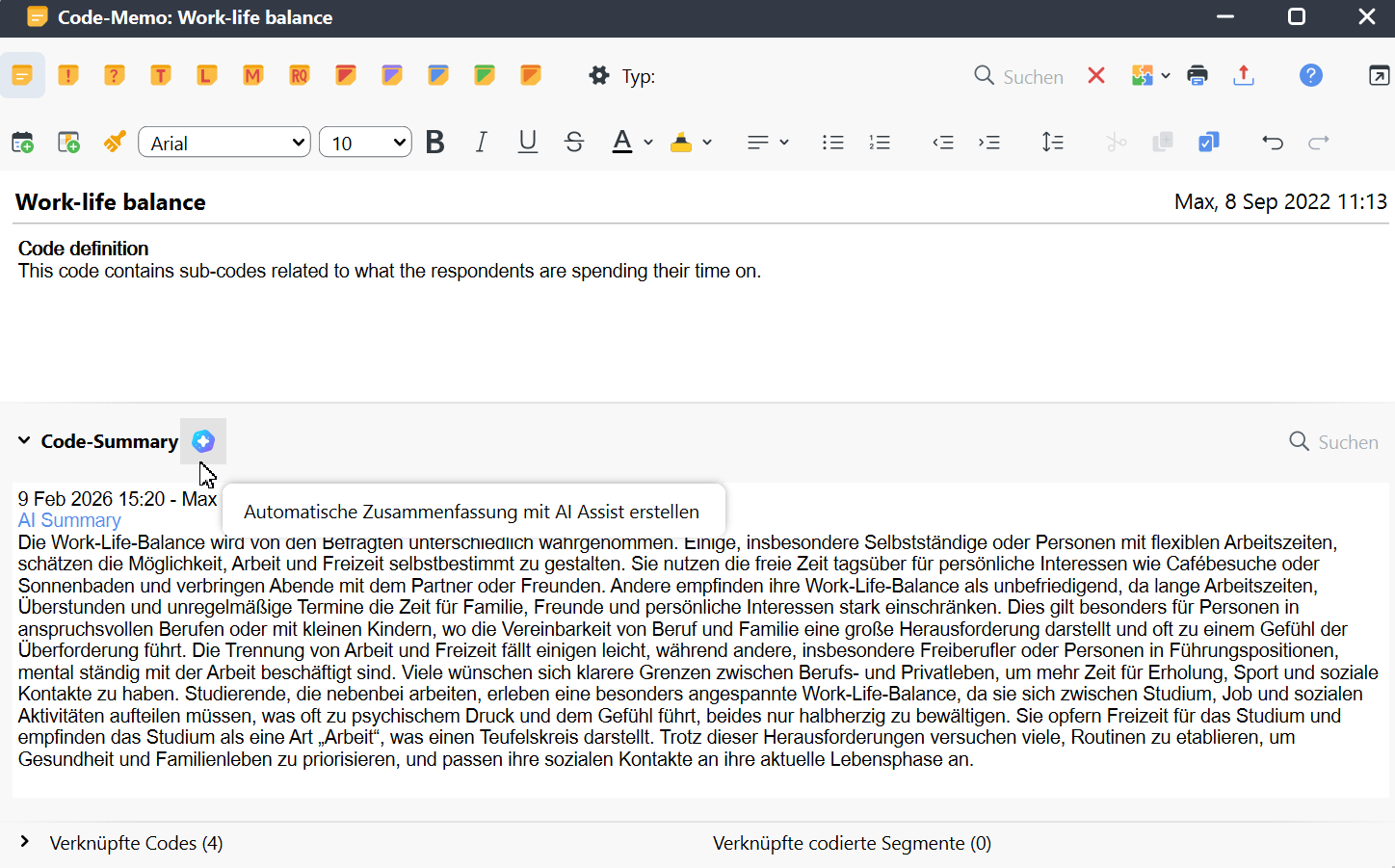Create automatic summary with AI Assist
Screen dimensions: 1395x868
tap(203, 441)
